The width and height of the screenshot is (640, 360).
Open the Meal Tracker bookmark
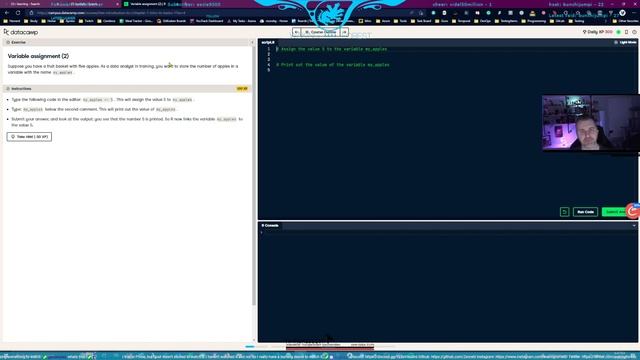click(136, 21)
